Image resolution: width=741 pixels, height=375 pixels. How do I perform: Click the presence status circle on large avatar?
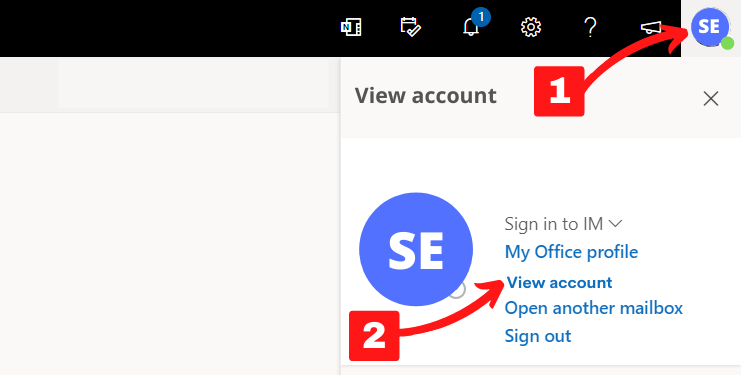[457, 290]
